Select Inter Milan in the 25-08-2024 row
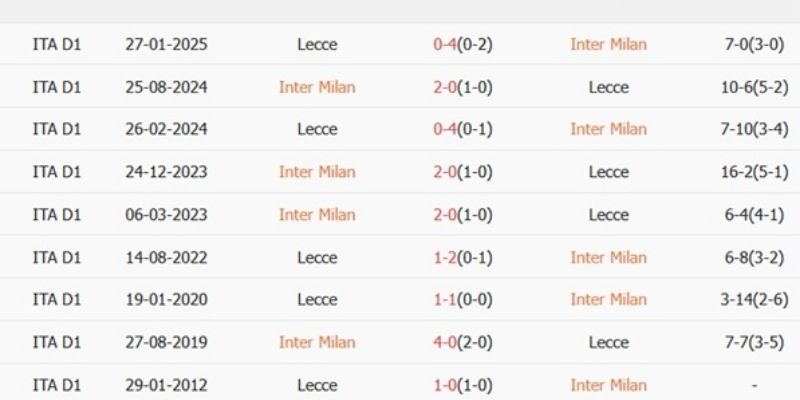 317,87
